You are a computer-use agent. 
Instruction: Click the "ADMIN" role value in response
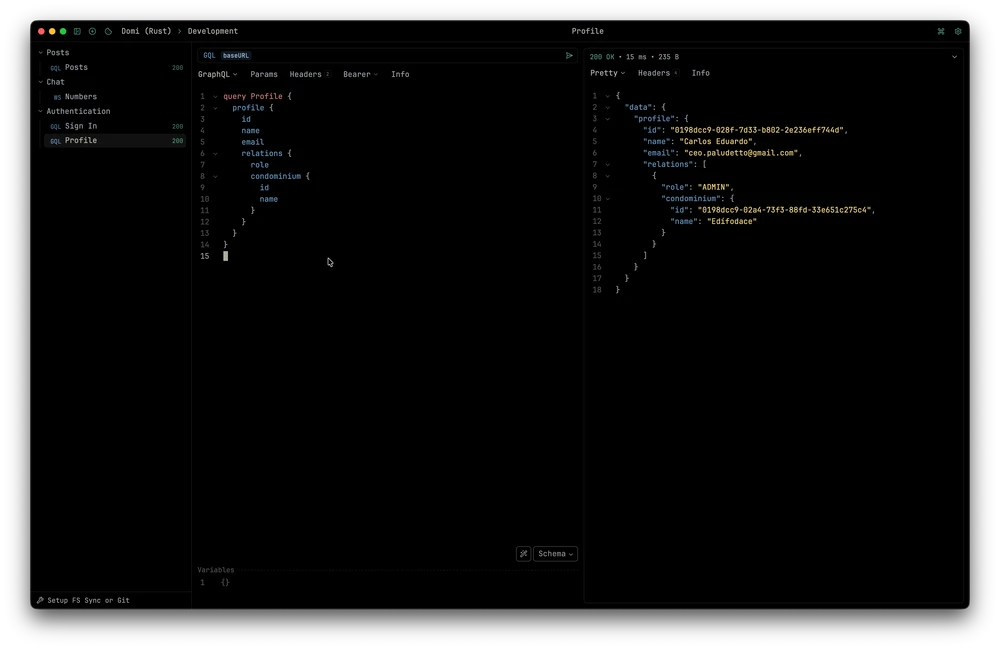pos(716,187)
